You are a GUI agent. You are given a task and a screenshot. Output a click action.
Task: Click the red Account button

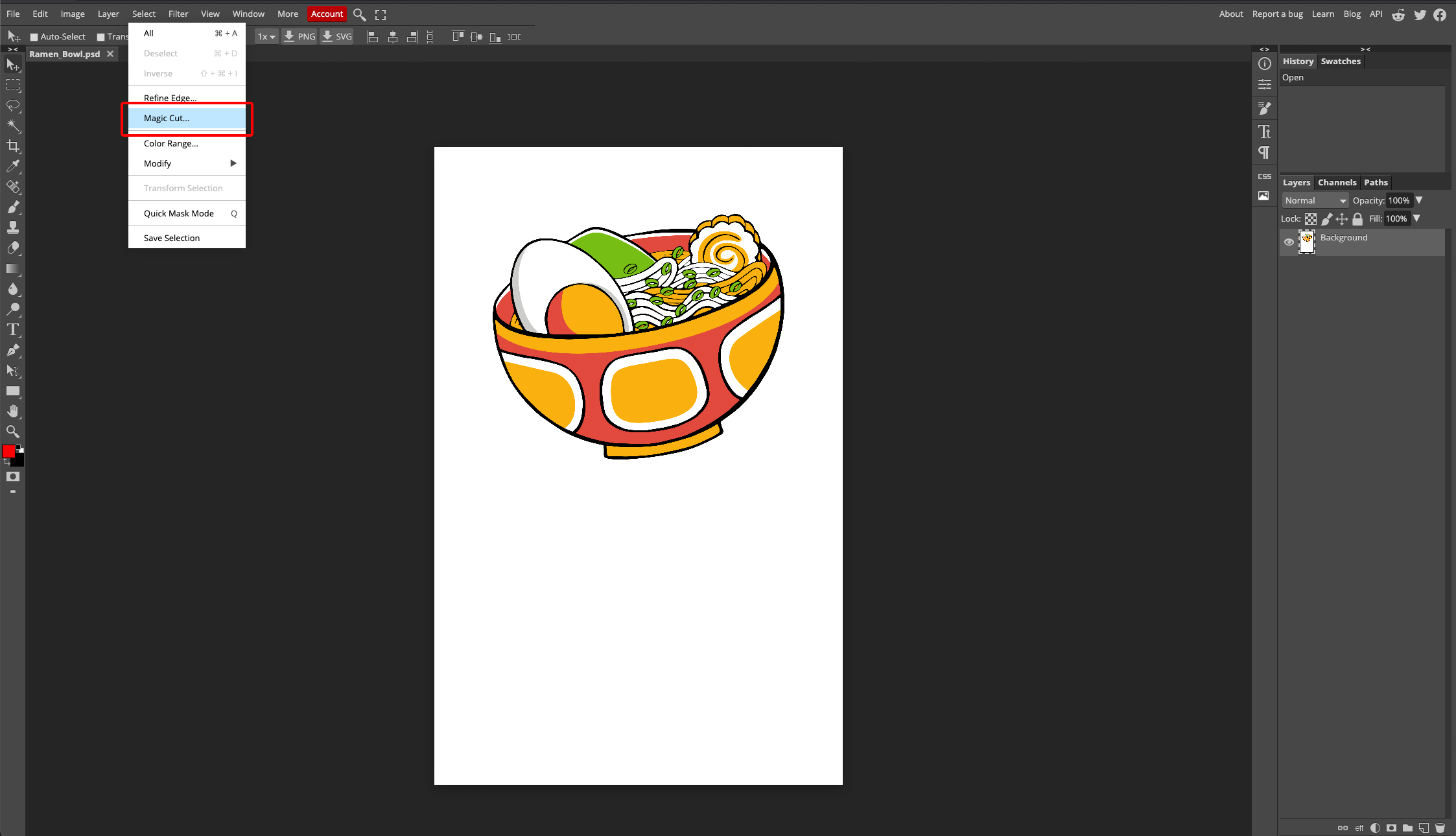tap(327, 14)
